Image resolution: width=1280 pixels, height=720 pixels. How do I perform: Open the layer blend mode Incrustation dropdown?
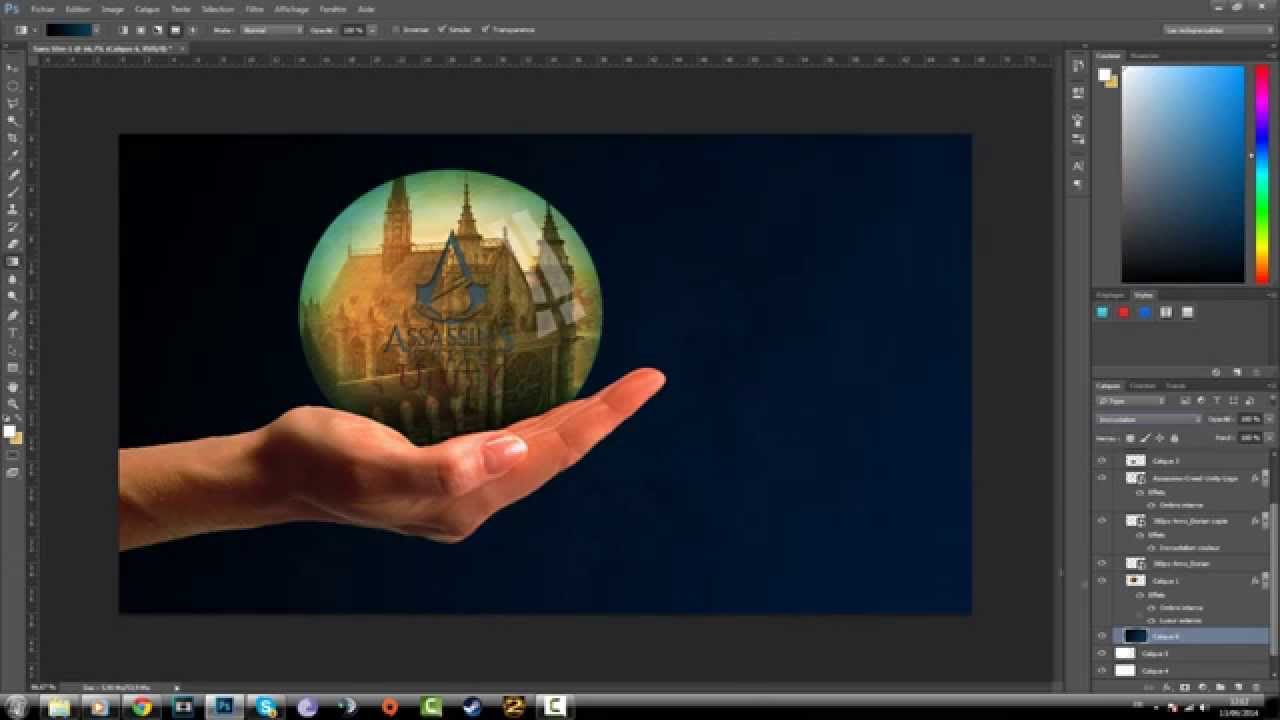(x=1149, y=419)
